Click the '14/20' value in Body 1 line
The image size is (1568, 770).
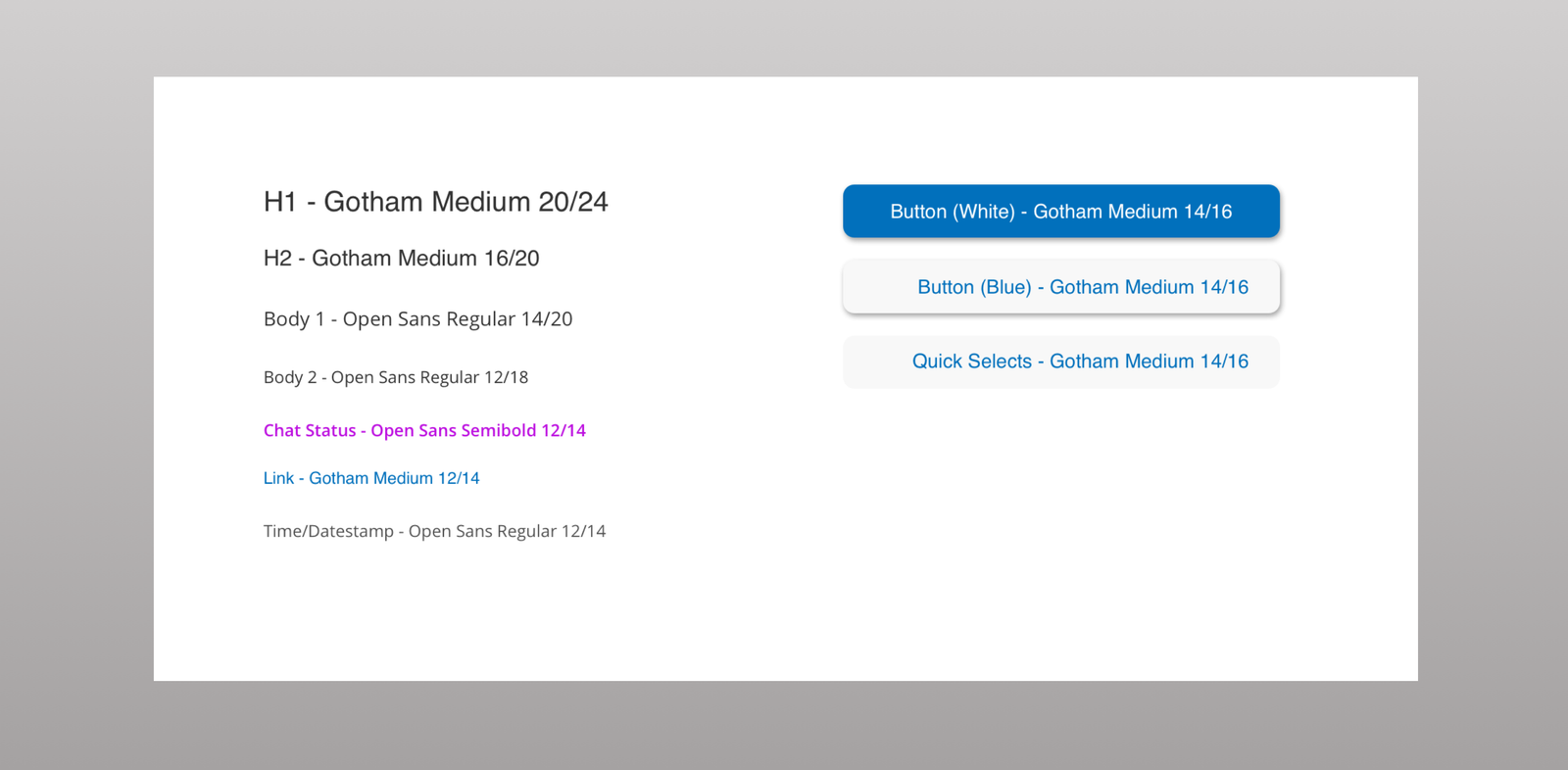tap(547, 319)
